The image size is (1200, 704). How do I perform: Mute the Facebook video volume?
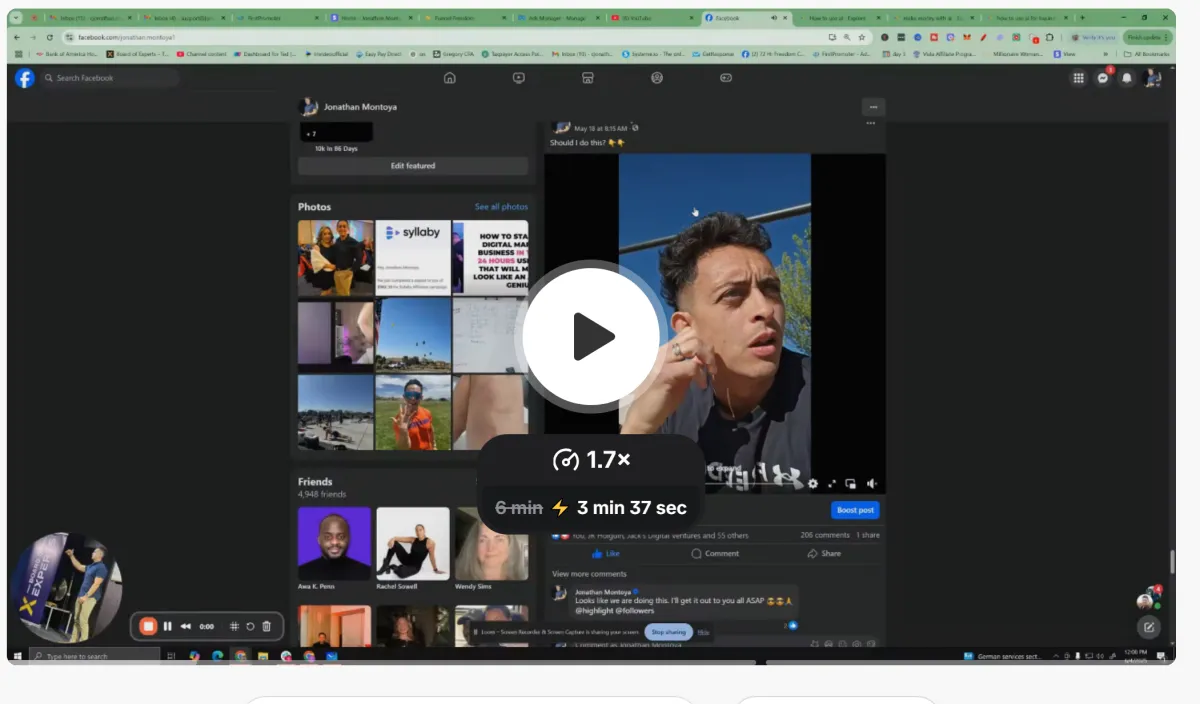pyautogui.click(x=872, y=484)
